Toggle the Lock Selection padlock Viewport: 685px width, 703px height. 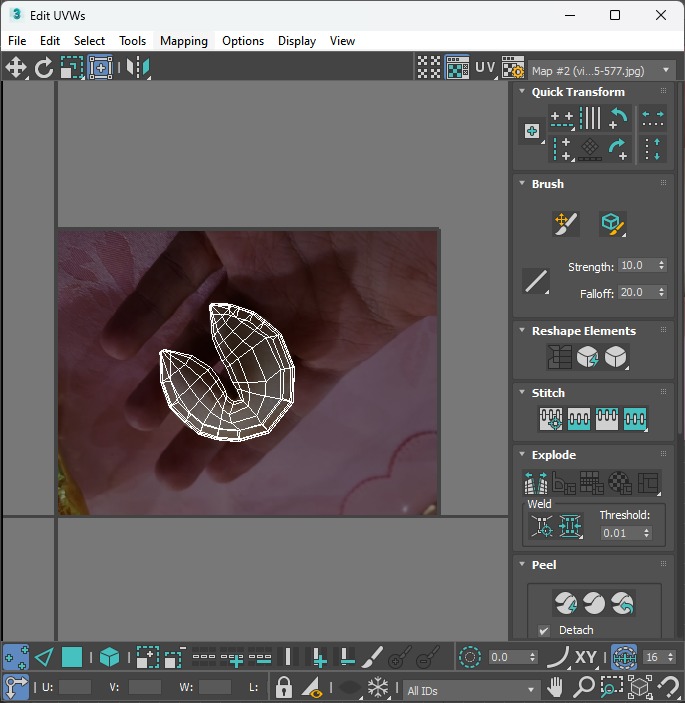pos(283,687)
